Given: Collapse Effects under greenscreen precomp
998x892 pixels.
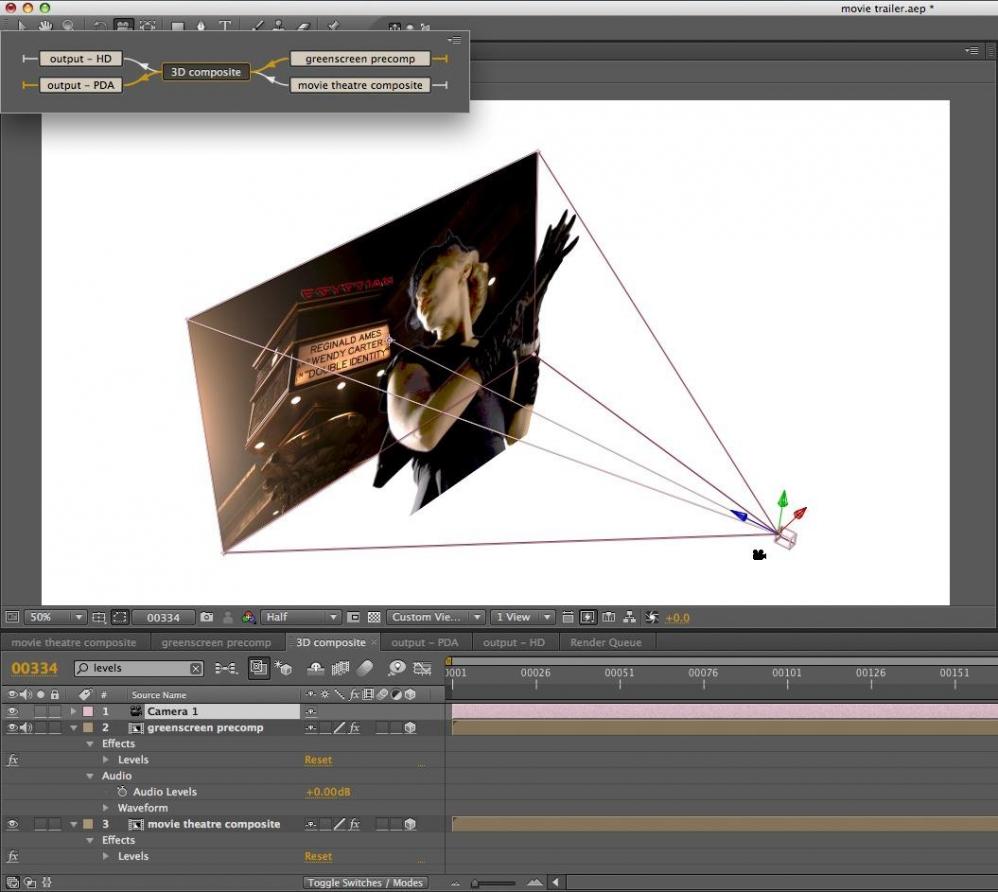Looking at the screenshot, I should click(x=90, y=744).
